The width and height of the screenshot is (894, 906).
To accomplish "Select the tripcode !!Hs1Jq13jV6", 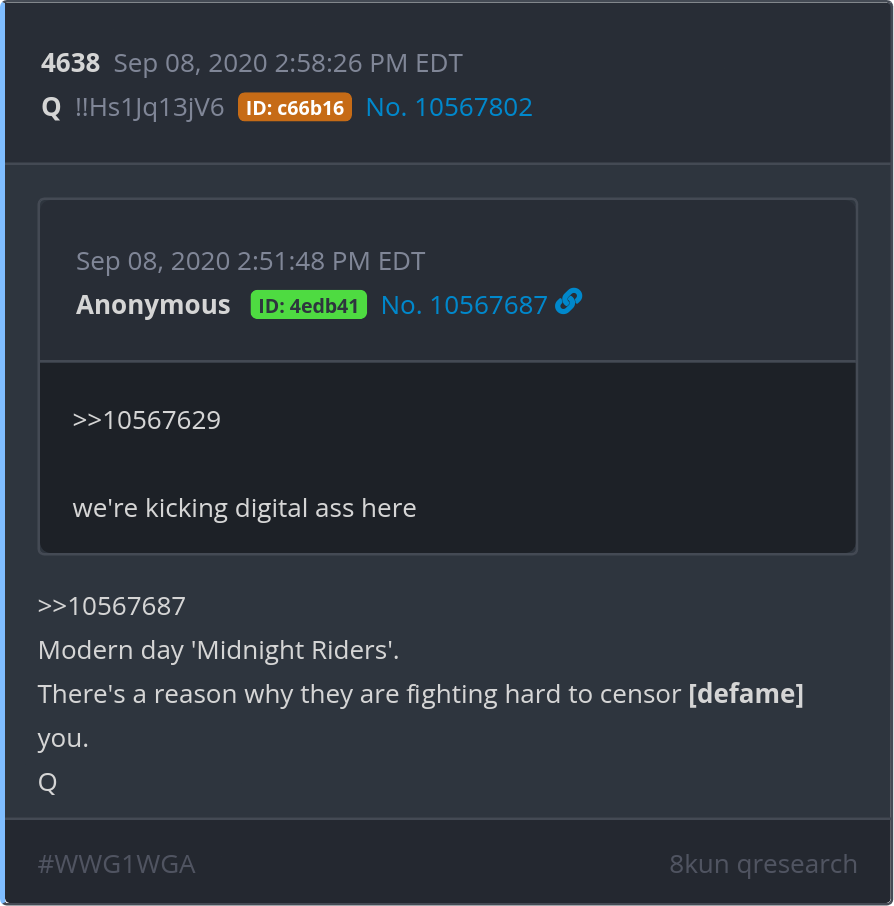I will pyautogui.click(x=150, y=107).
